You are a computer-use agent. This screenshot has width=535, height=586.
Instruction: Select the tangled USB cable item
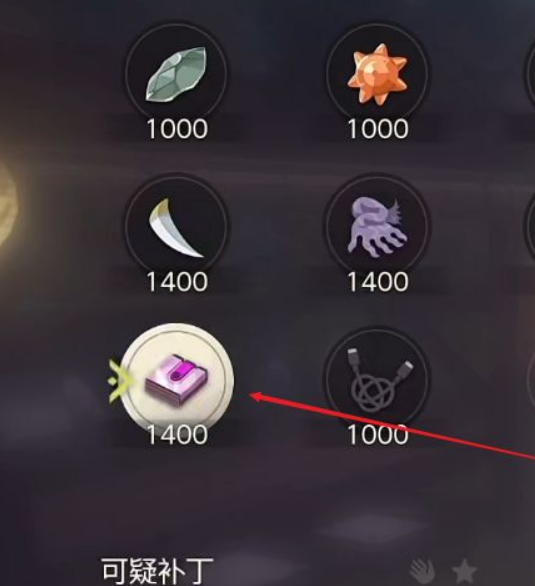tap(377, 380)
